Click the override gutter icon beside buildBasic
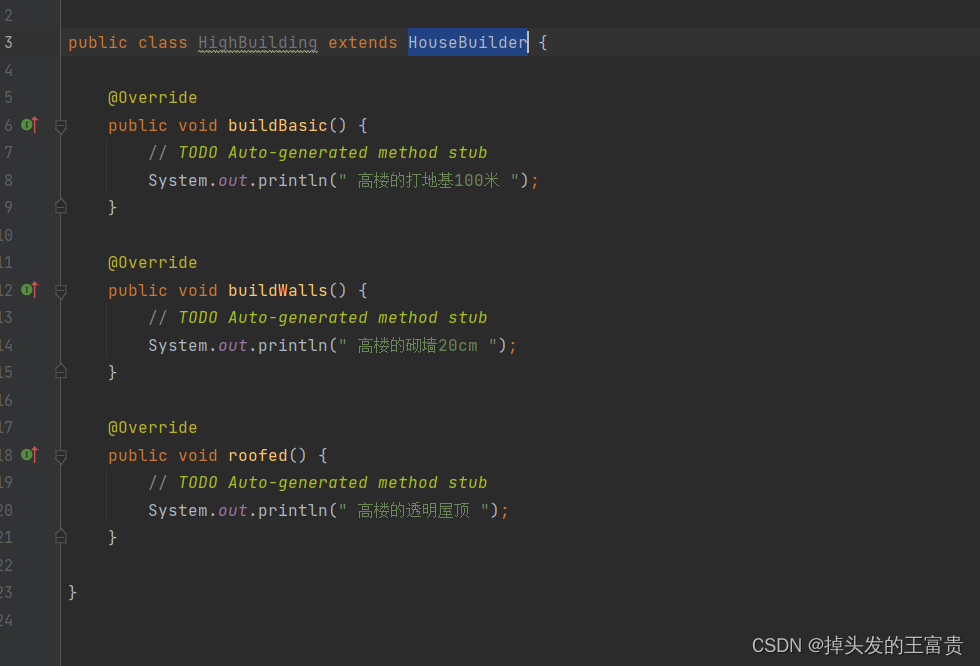Screen dimensions: 980x666 click(x=29, y=125)
